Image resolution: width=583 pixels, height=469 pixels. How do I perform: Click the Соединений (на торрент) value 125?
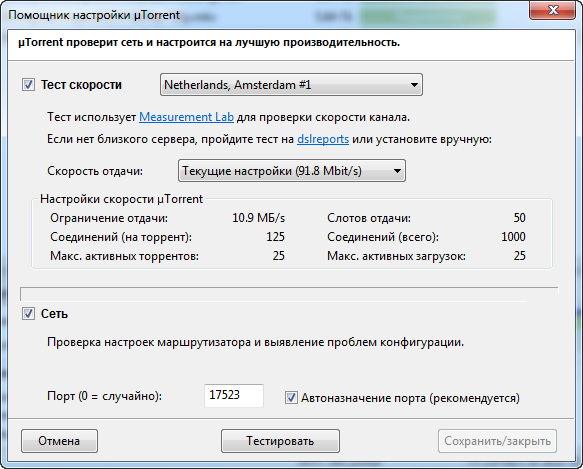(276, 237)
